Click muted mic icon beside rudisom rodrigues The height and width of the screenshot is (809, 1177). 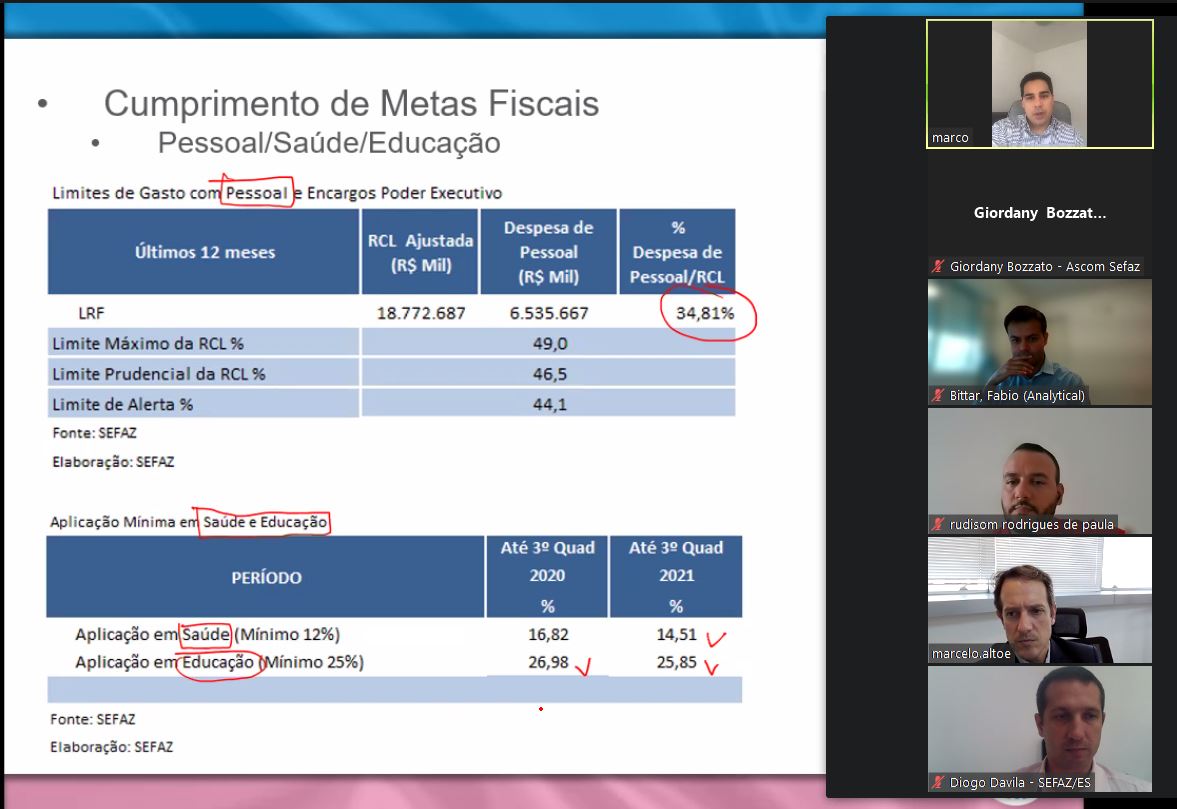click(x=938, y=525)
